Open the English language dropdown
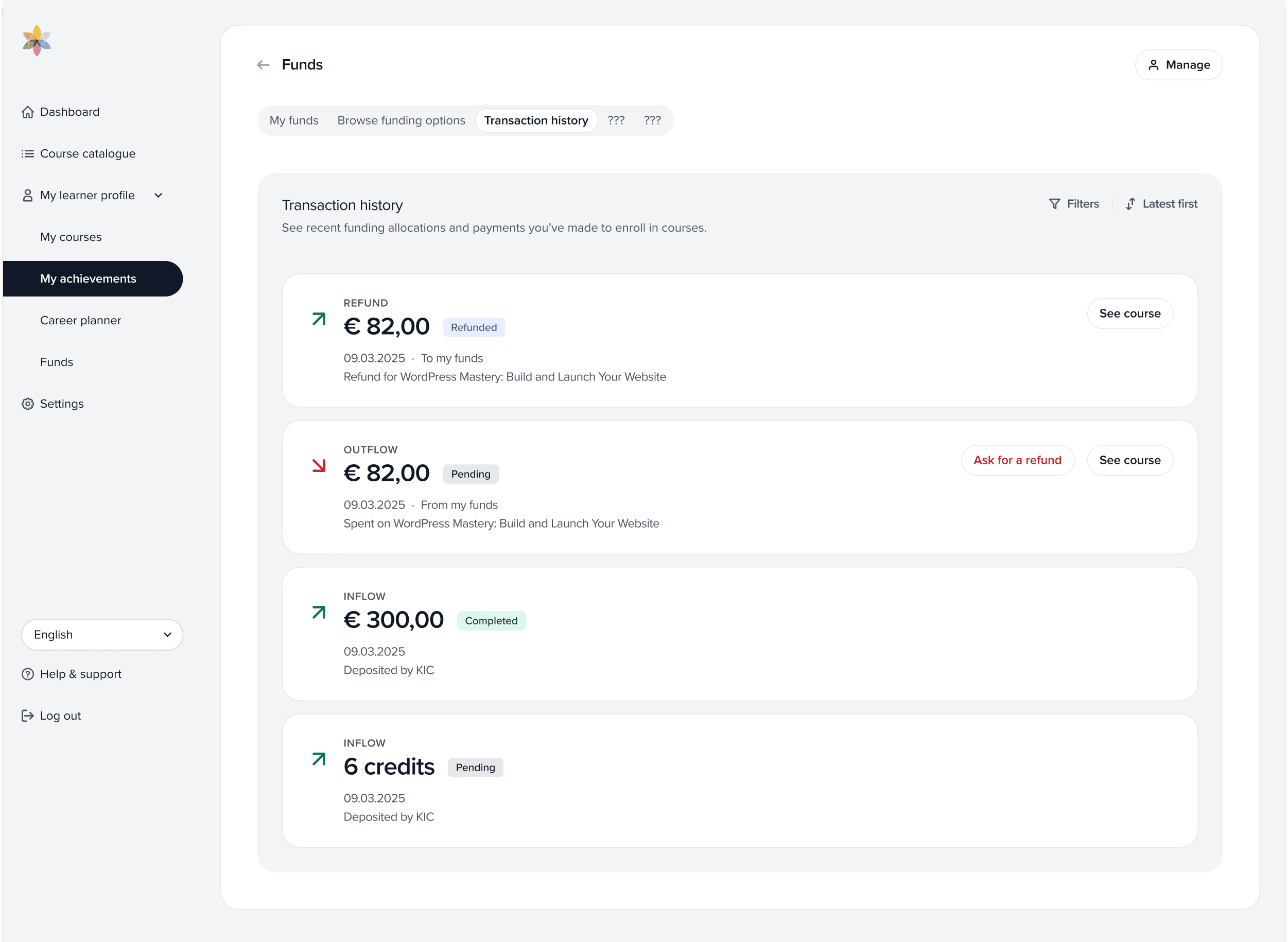Image resolution: width=1288 pixels, height=942 pixels. (x=101, y=634)
